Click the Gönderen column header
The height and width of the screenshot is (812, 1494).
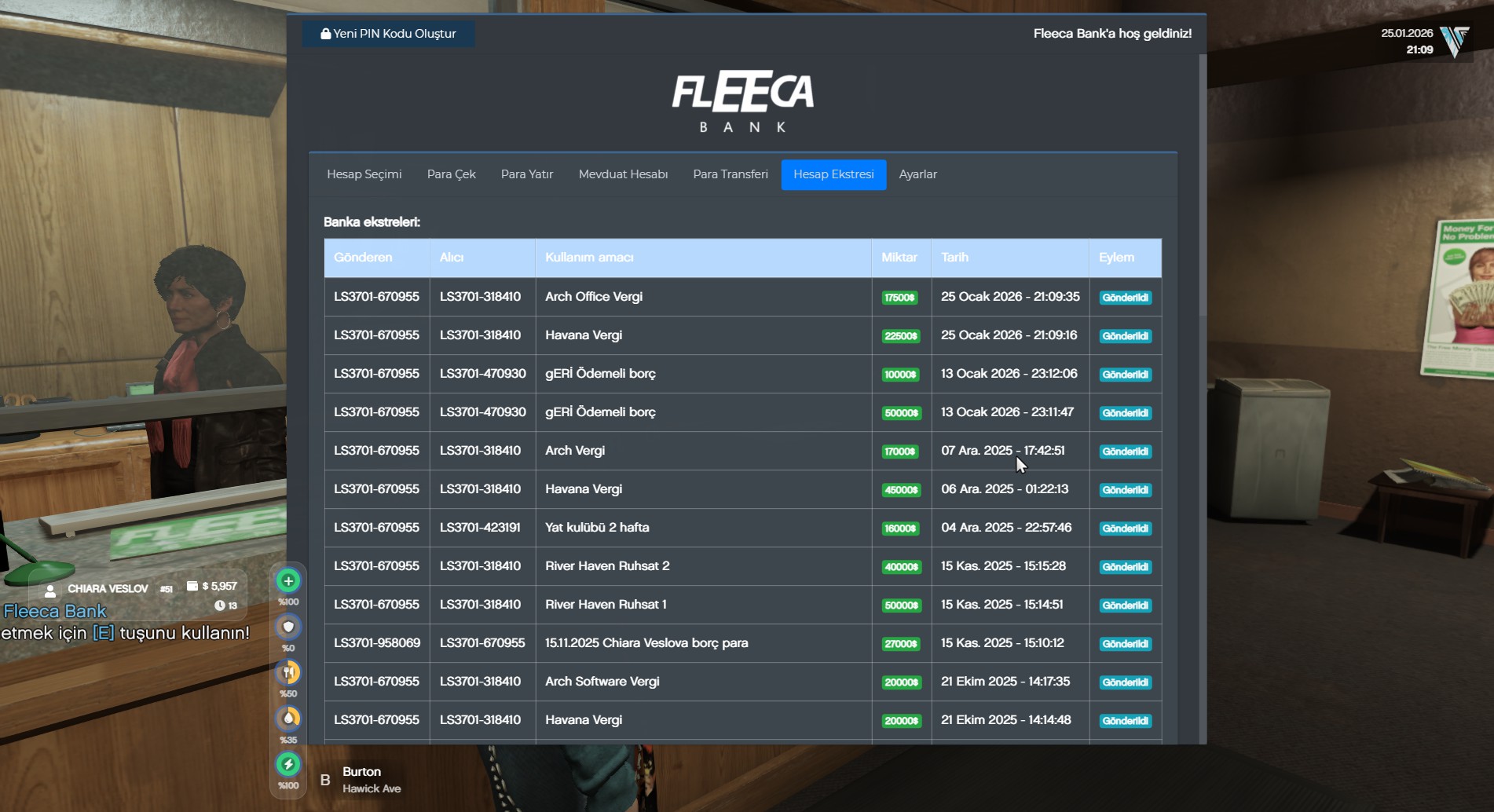coord(377,258)
